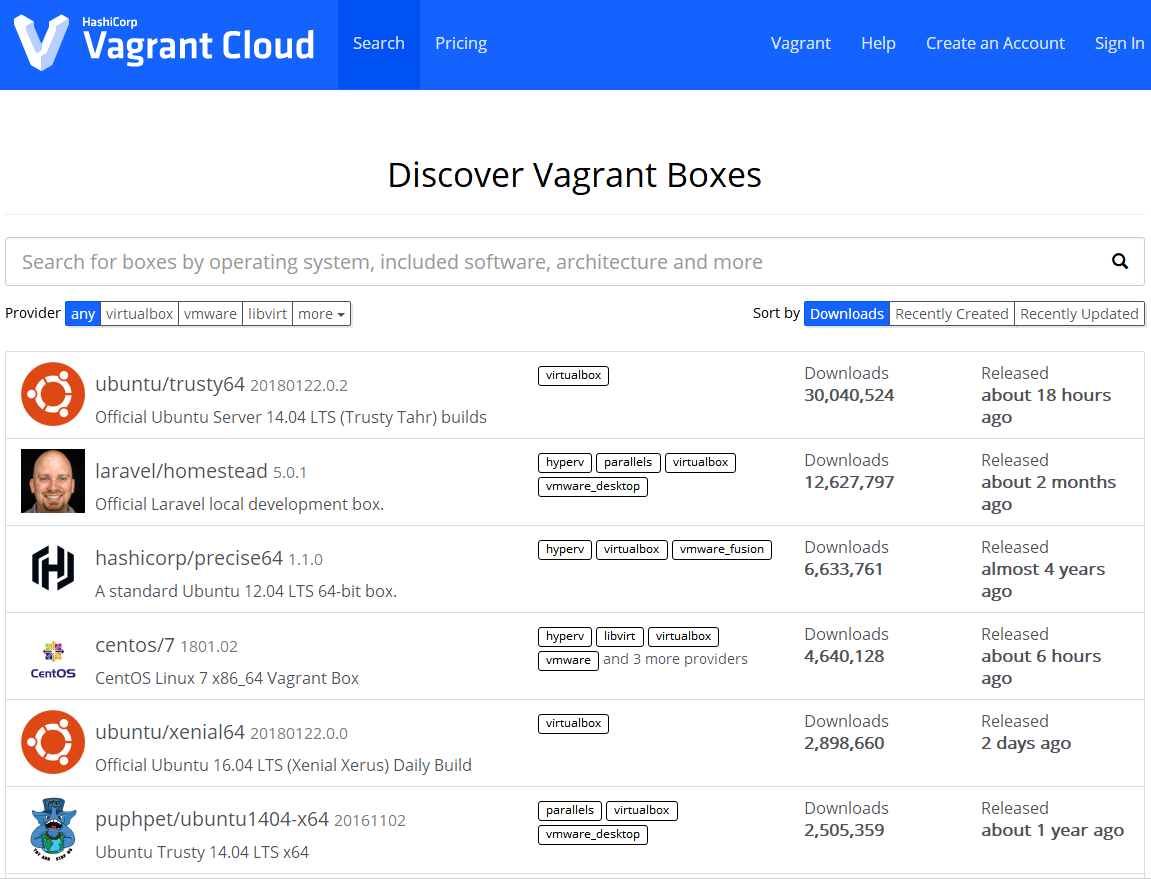Screen dimensions: 1151x879
Task: Click the ubuntu/trusty64 Ubuntu logo
Action: [x=53, y=394]
